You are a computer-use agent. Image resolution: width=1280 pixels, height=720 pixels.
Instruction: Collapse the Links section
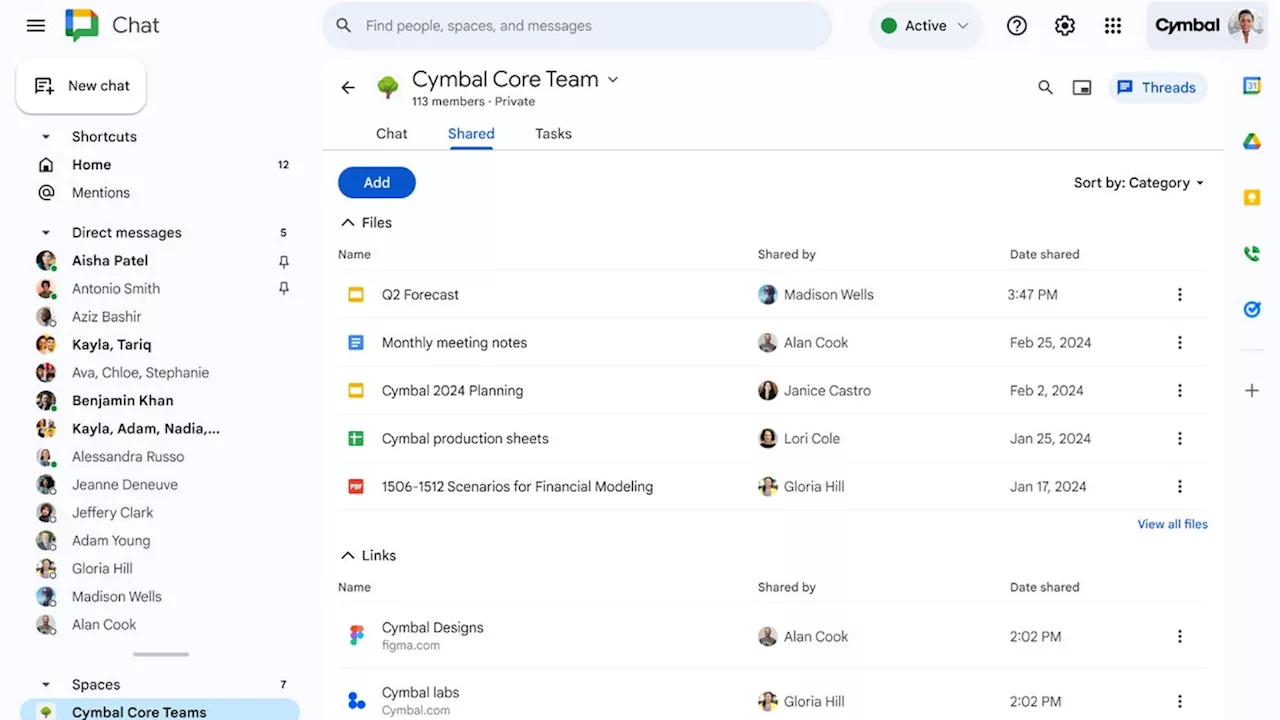(x=348, y=556)
